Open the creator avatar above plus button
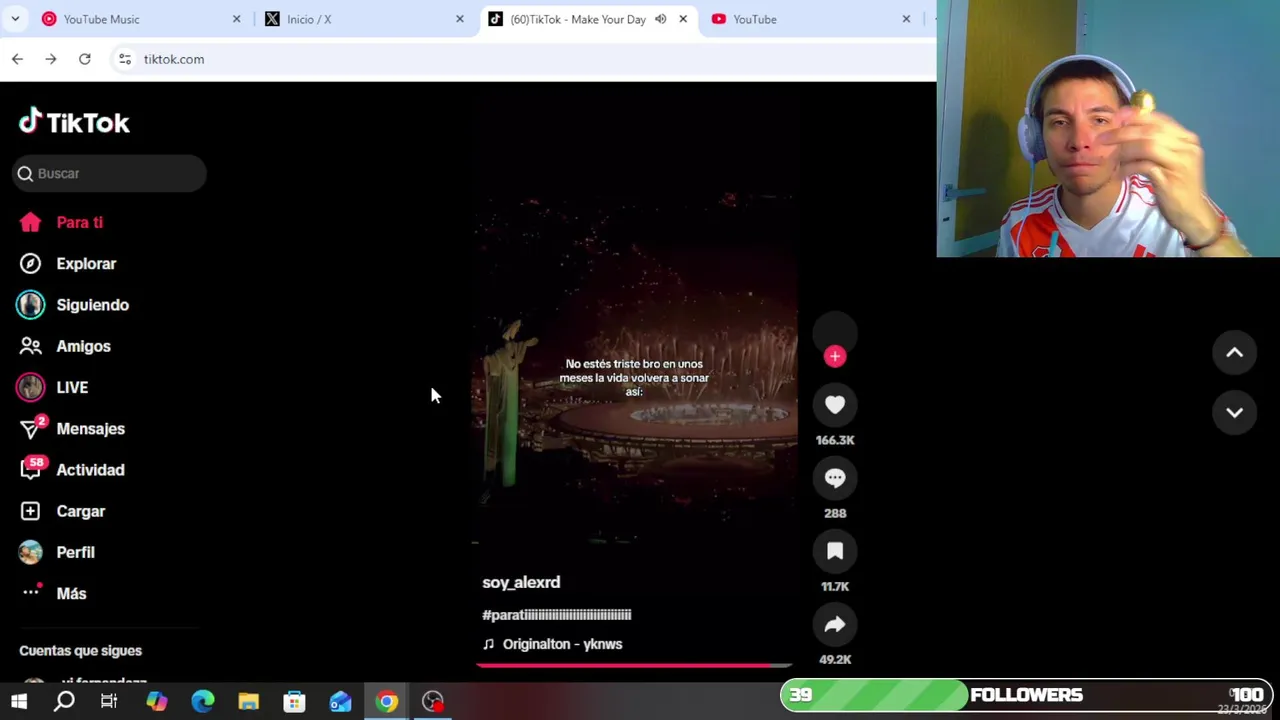 835,332
